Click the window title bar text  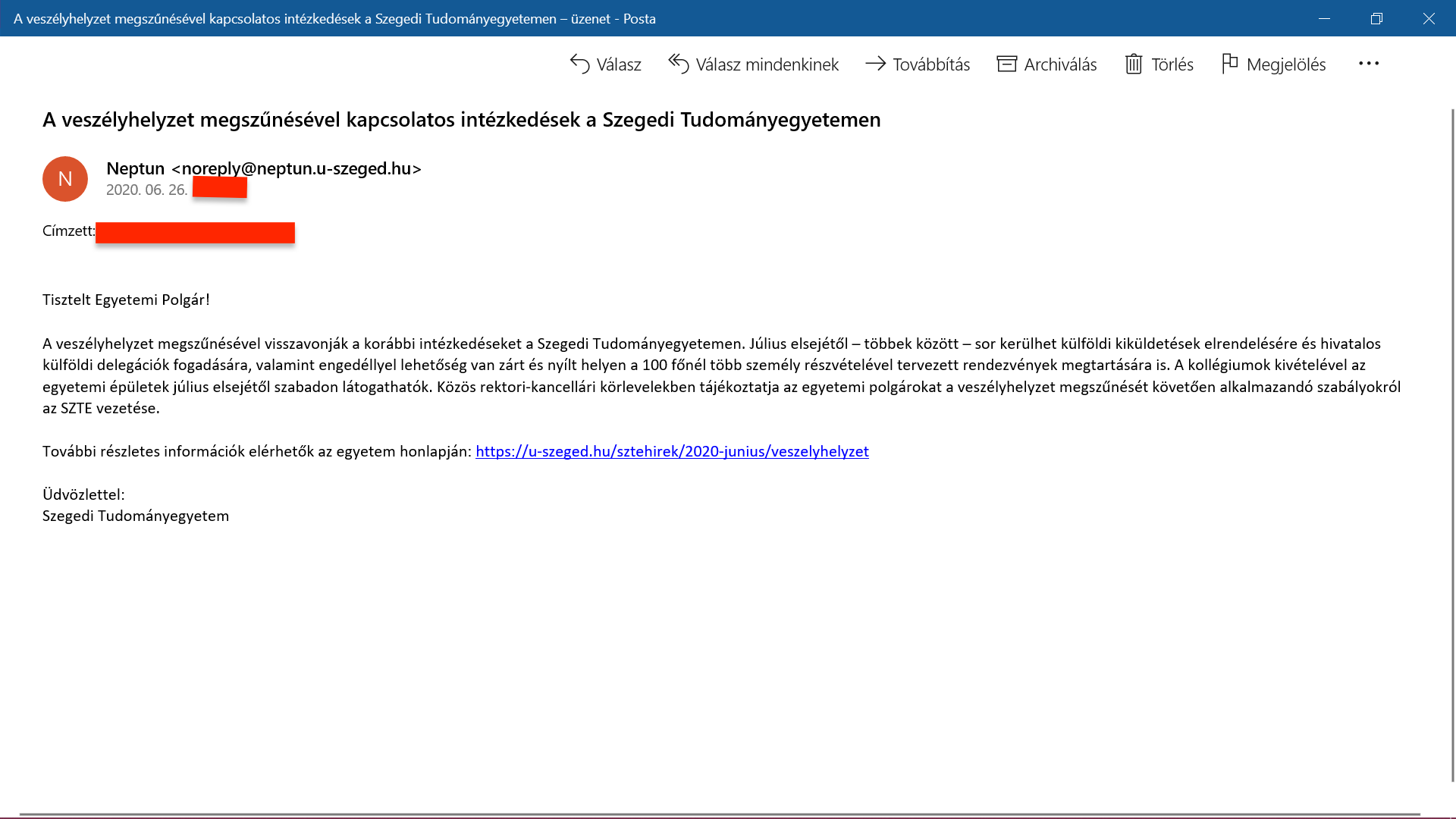point(334,18)
